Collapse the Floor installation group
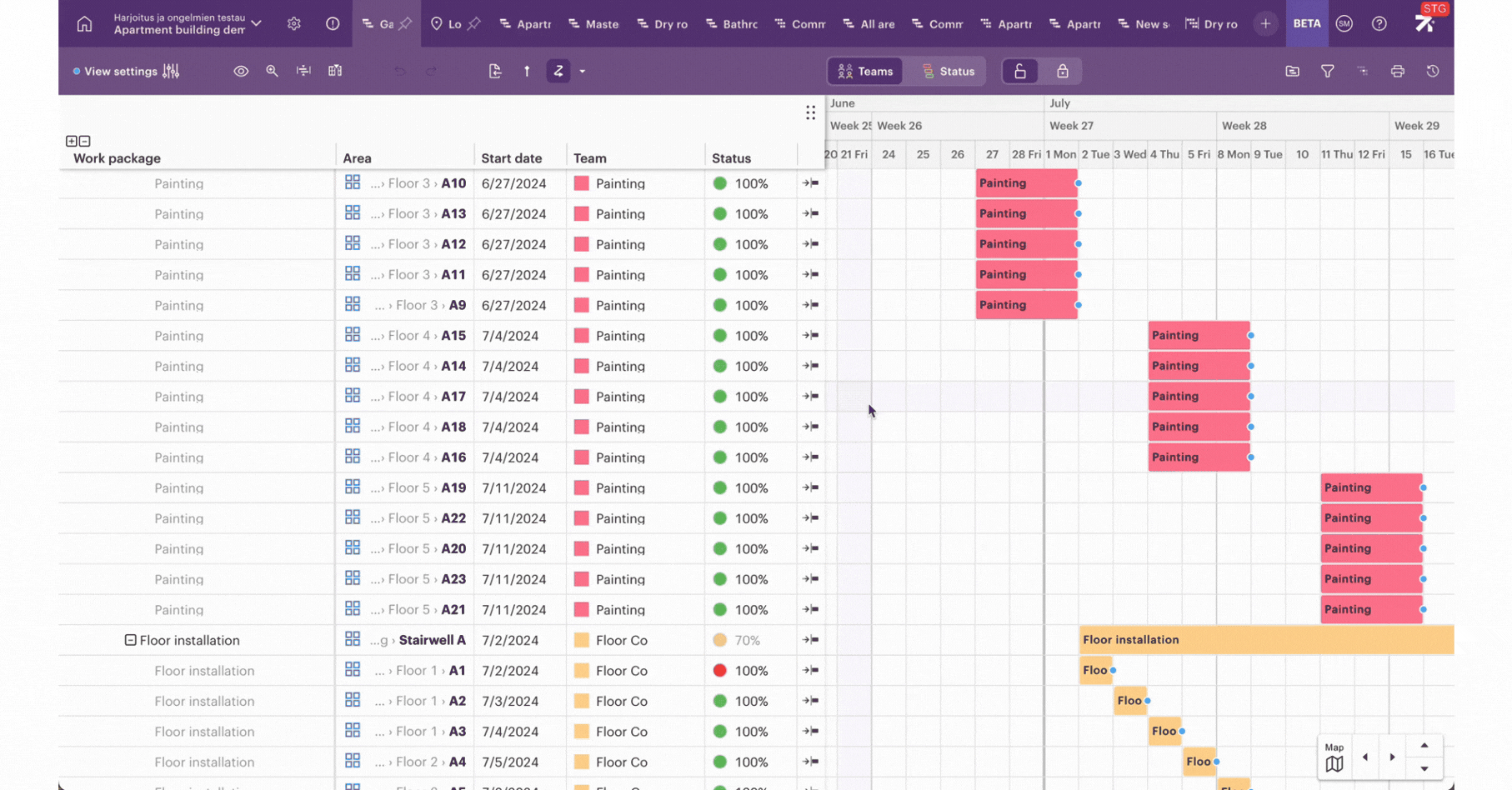Viewport: 1512px width, 790px height. point(130,640)
